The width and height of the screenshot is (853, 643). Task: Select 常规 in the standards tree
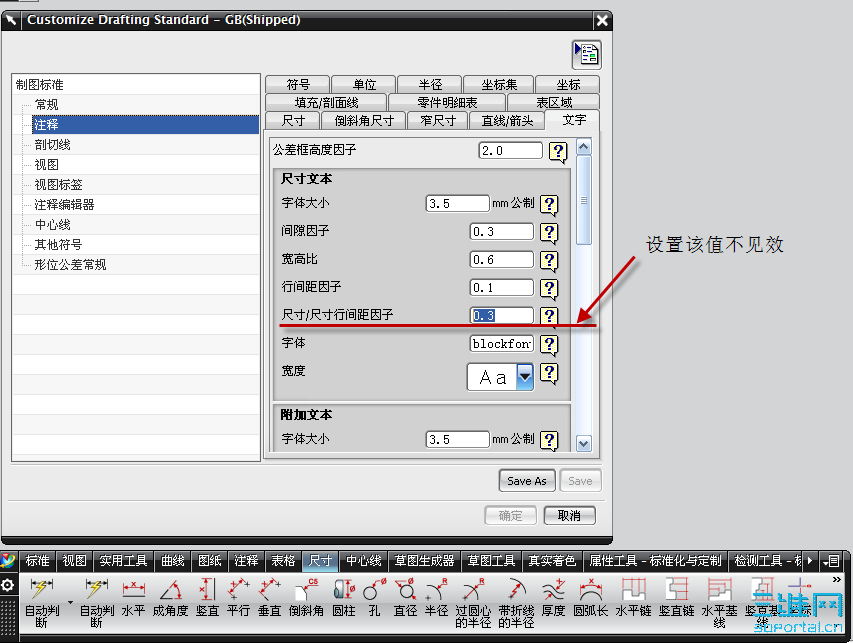[x=46, y=104]
